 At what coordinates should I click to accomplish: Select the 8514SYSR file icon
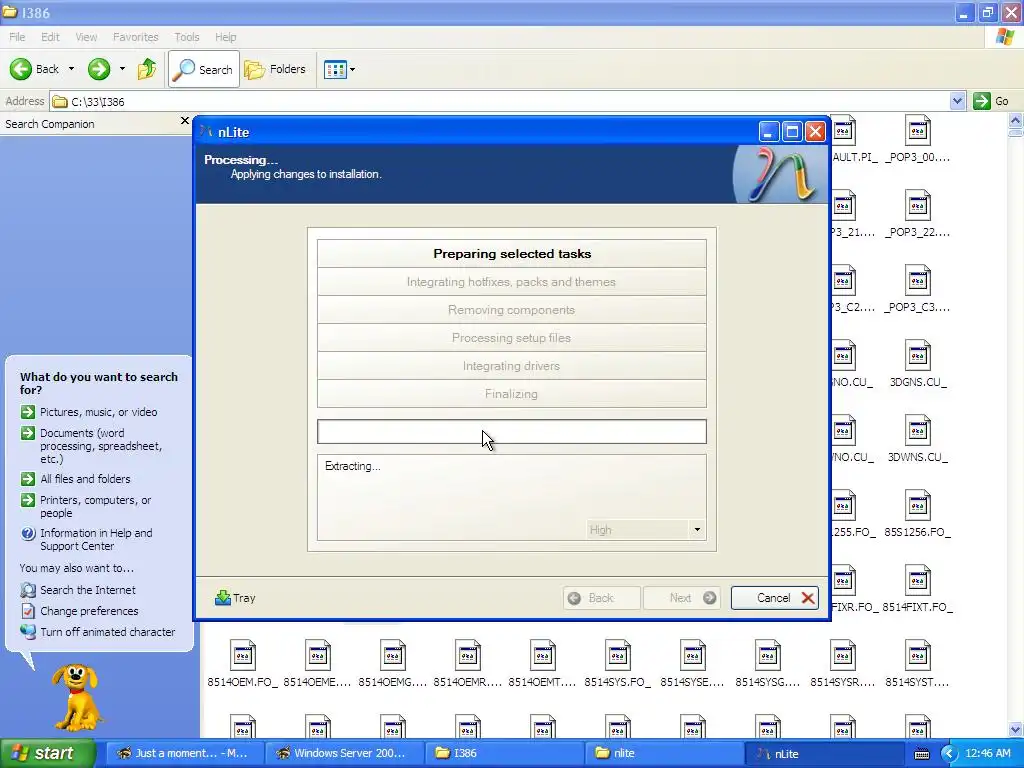click(x=843, y=656)
